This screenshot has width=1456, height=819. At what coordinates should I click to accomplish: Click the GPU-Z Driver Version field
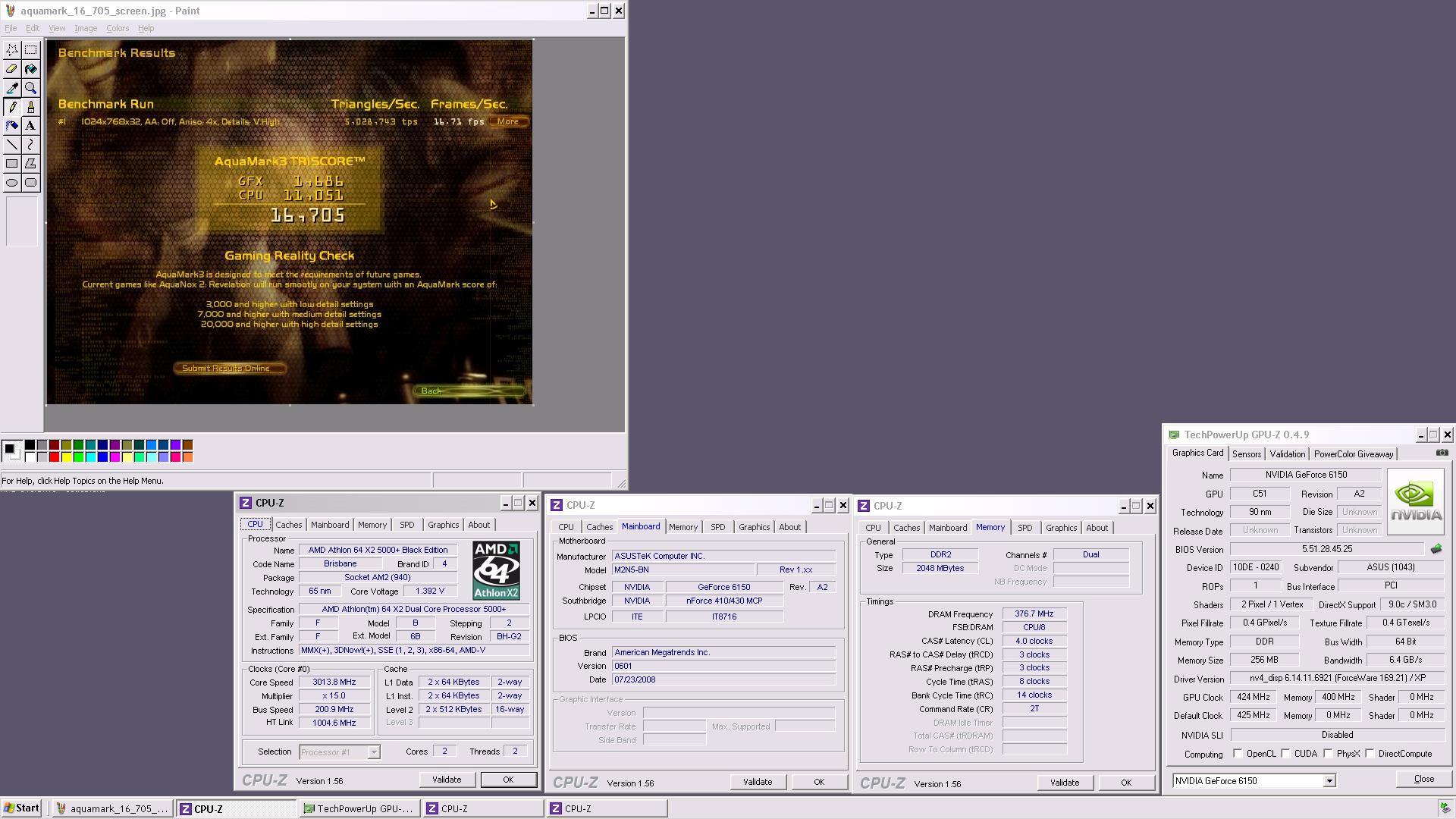click(x=1337, y=679)
